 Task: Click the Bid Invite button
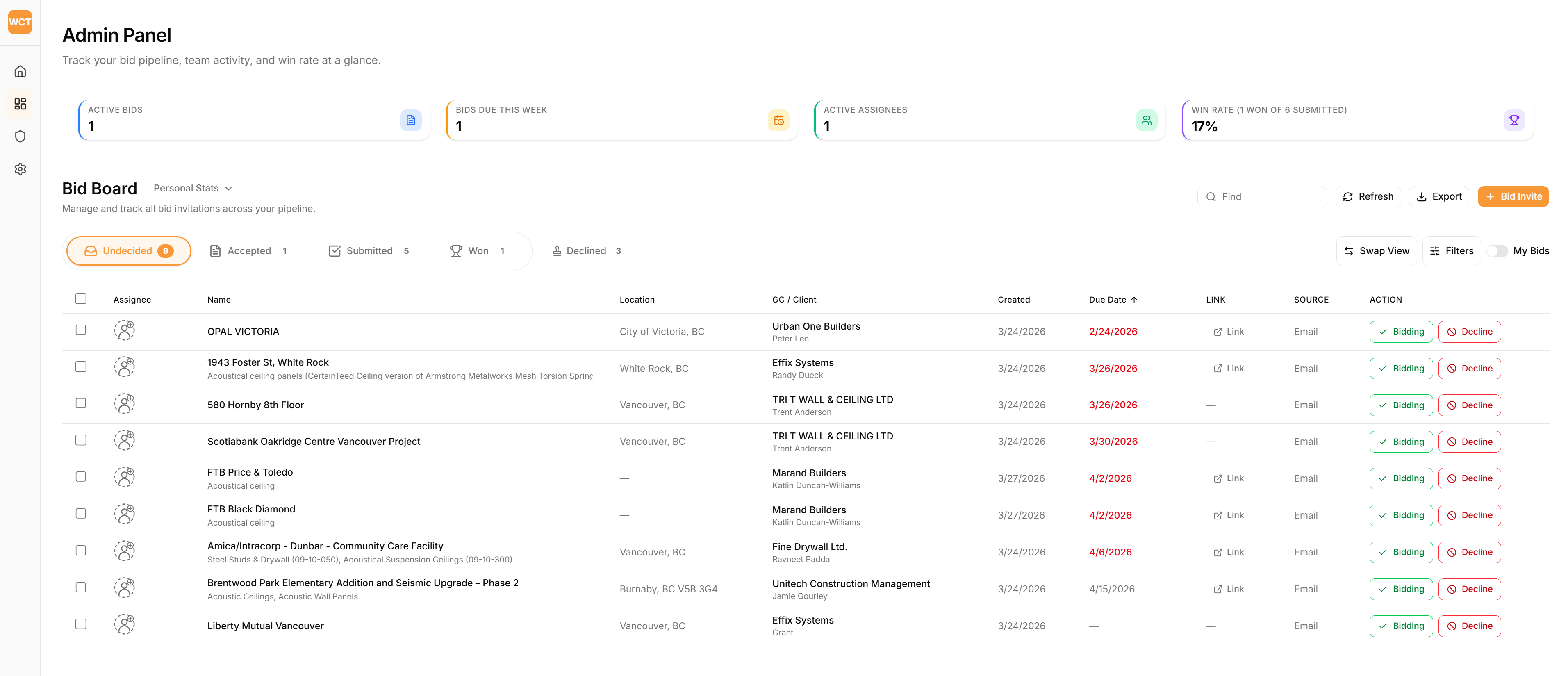1514,196
